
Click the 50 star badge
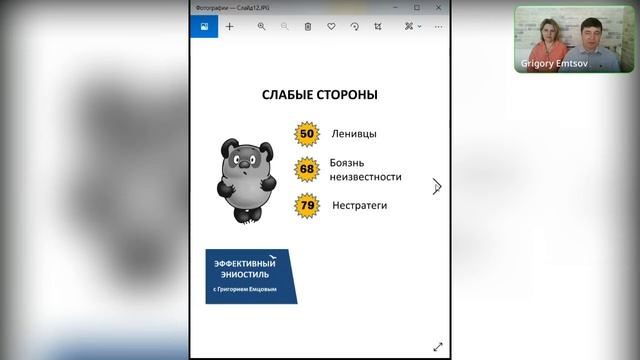click(x=307, y=134)
